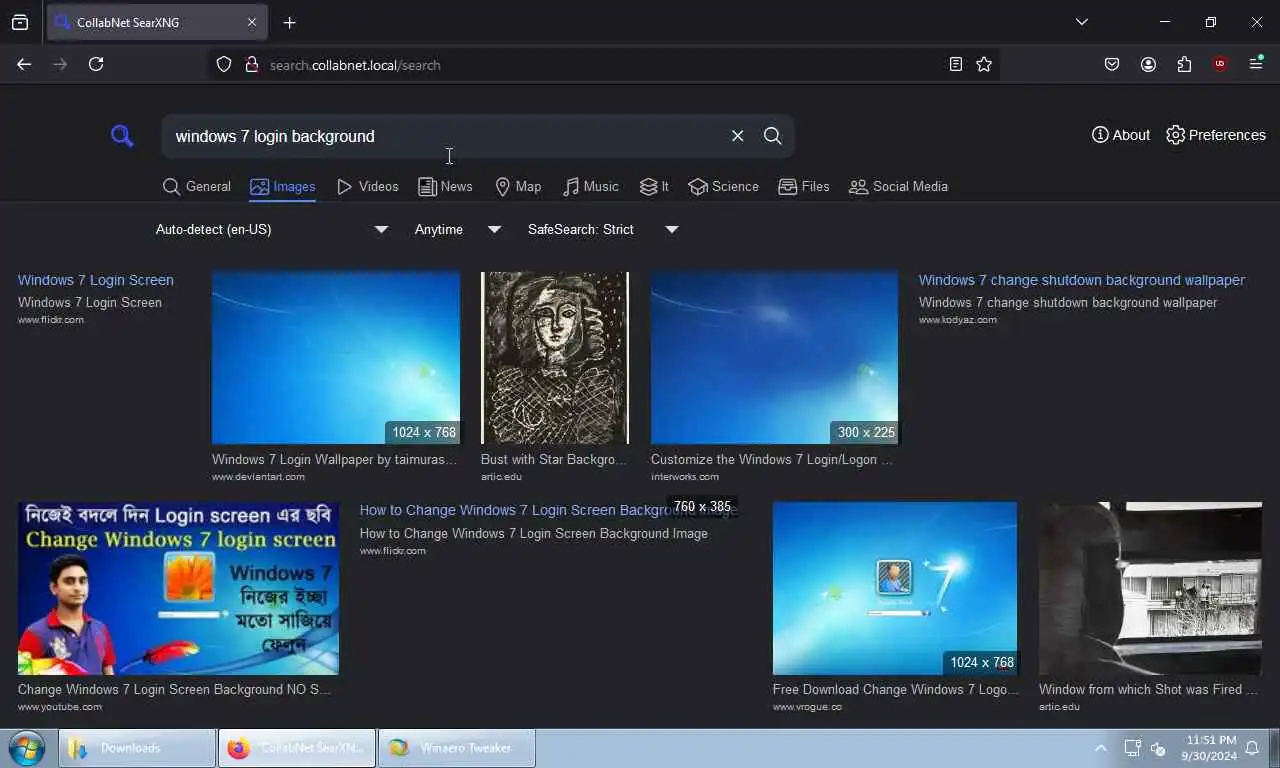Switch to the Science tab
The image size is (1280, 768).
[723, 186]
